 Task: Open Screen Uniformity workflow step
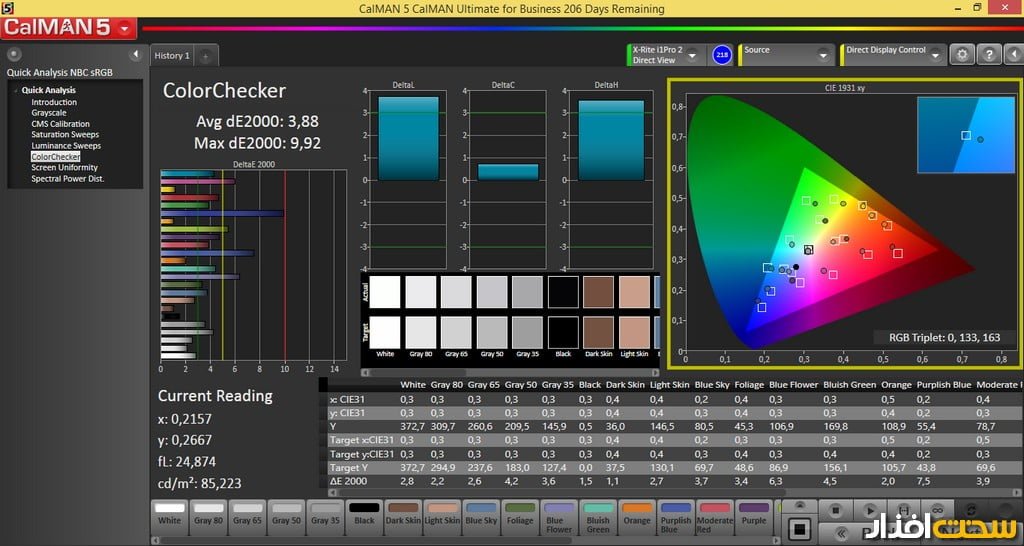coord(64,168)
